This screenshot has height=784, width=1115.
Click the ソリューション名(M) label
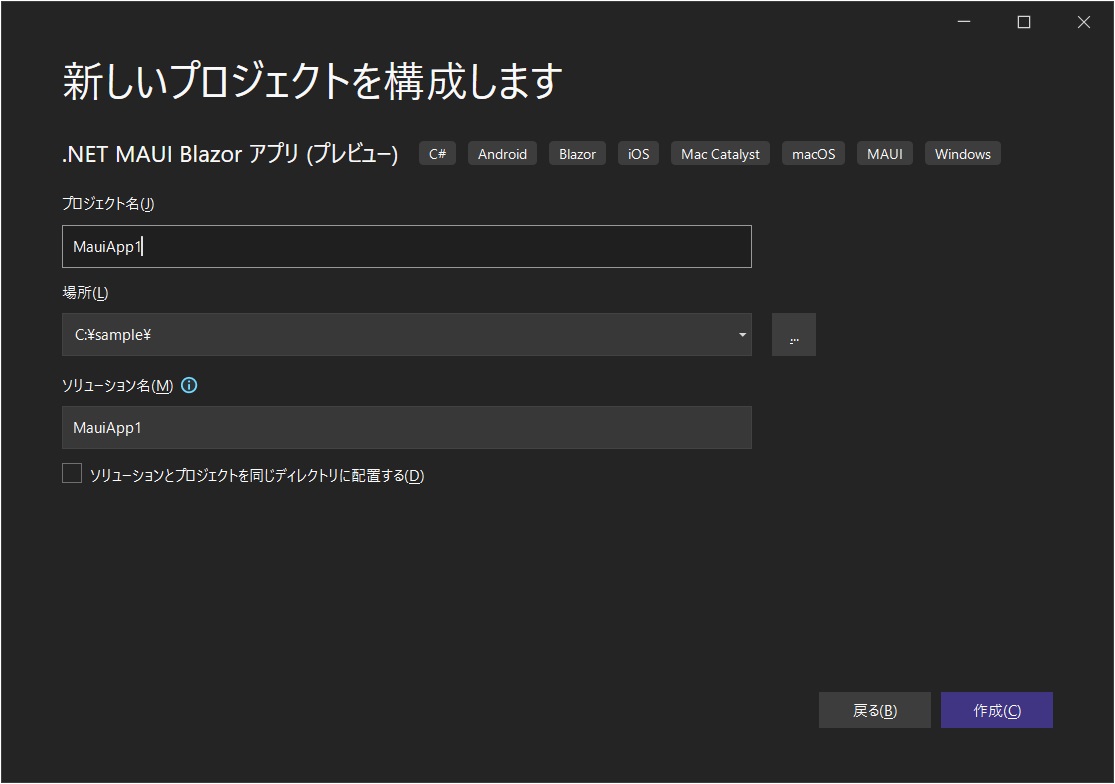coord(117,385)
